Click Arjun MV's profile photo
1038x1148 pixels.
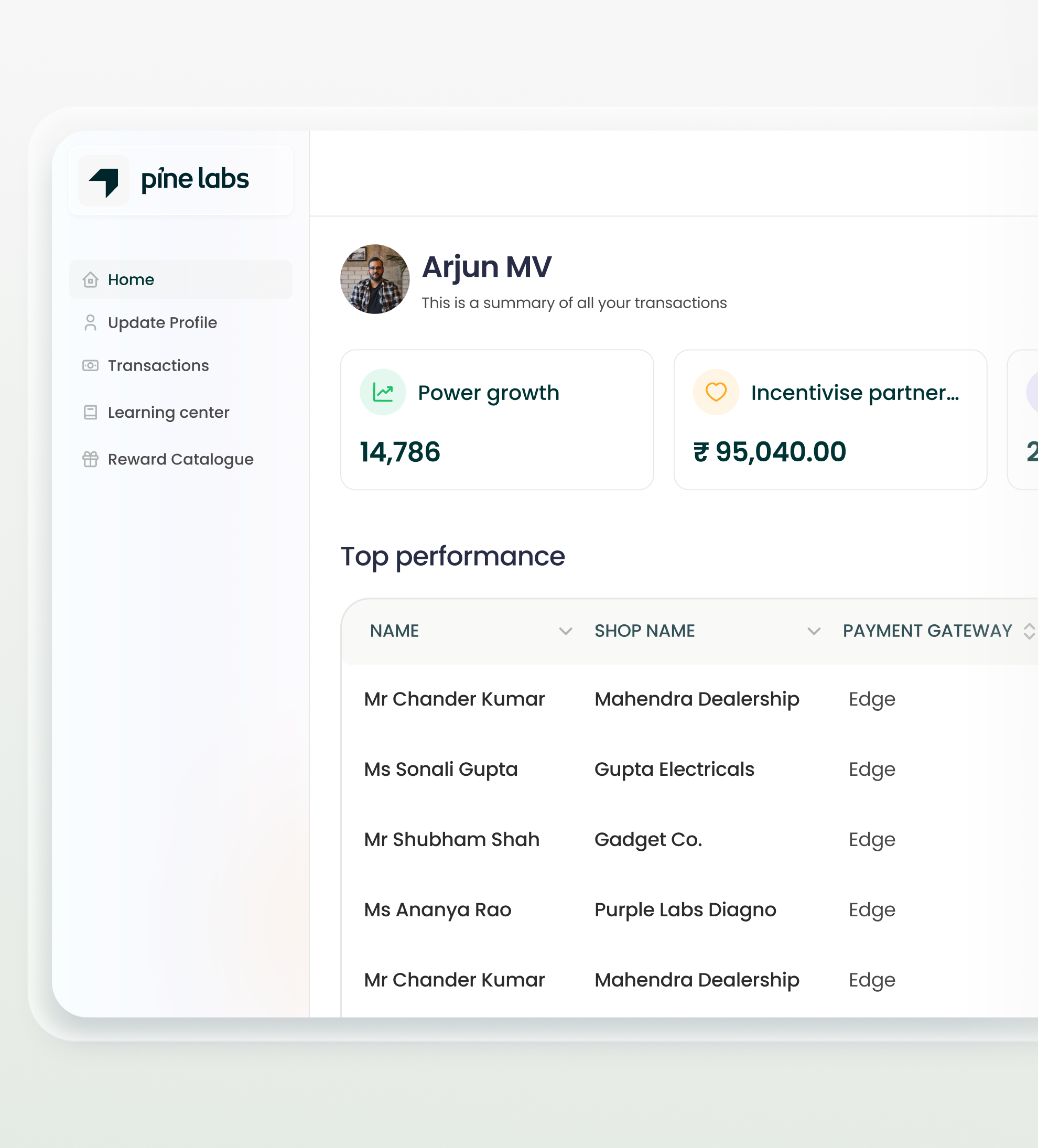(375, 279)
